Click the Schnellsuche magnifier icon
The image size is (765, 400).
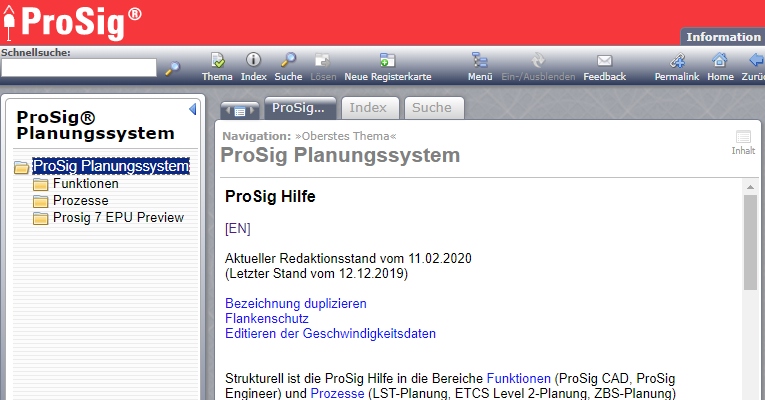point(172,68)
